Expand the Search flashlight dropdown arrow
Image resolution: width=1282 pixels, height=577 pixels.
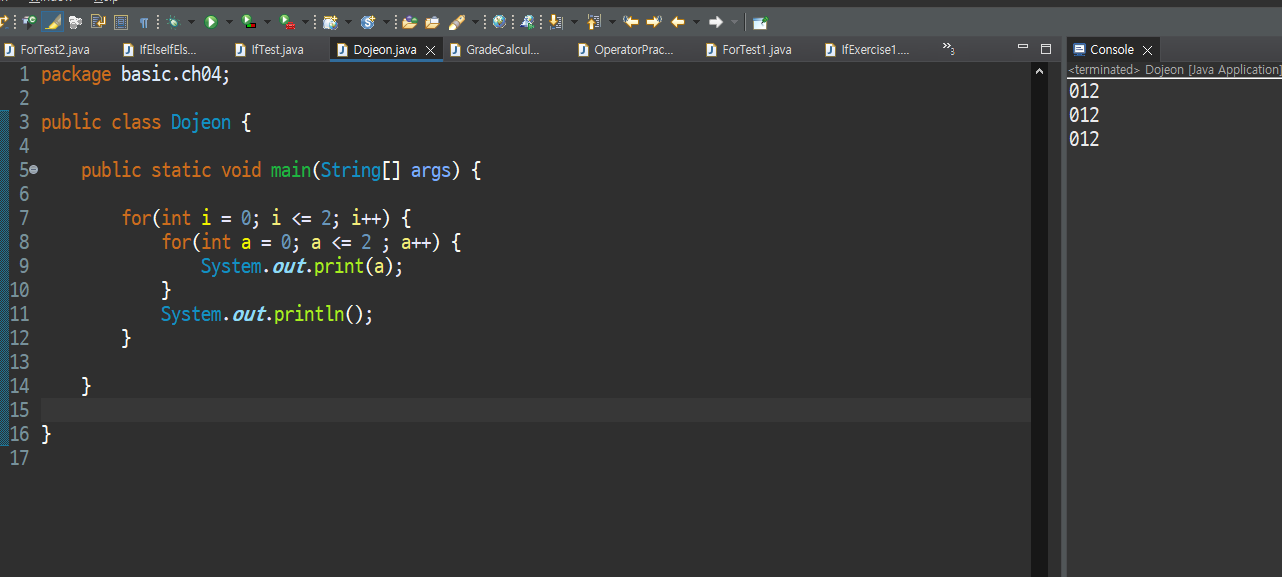(x=475, y=22)
